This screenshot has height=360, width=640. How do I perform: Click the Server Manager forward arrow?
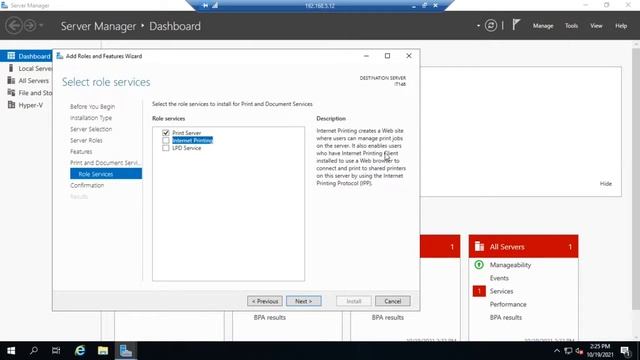[x=30, y=25]
